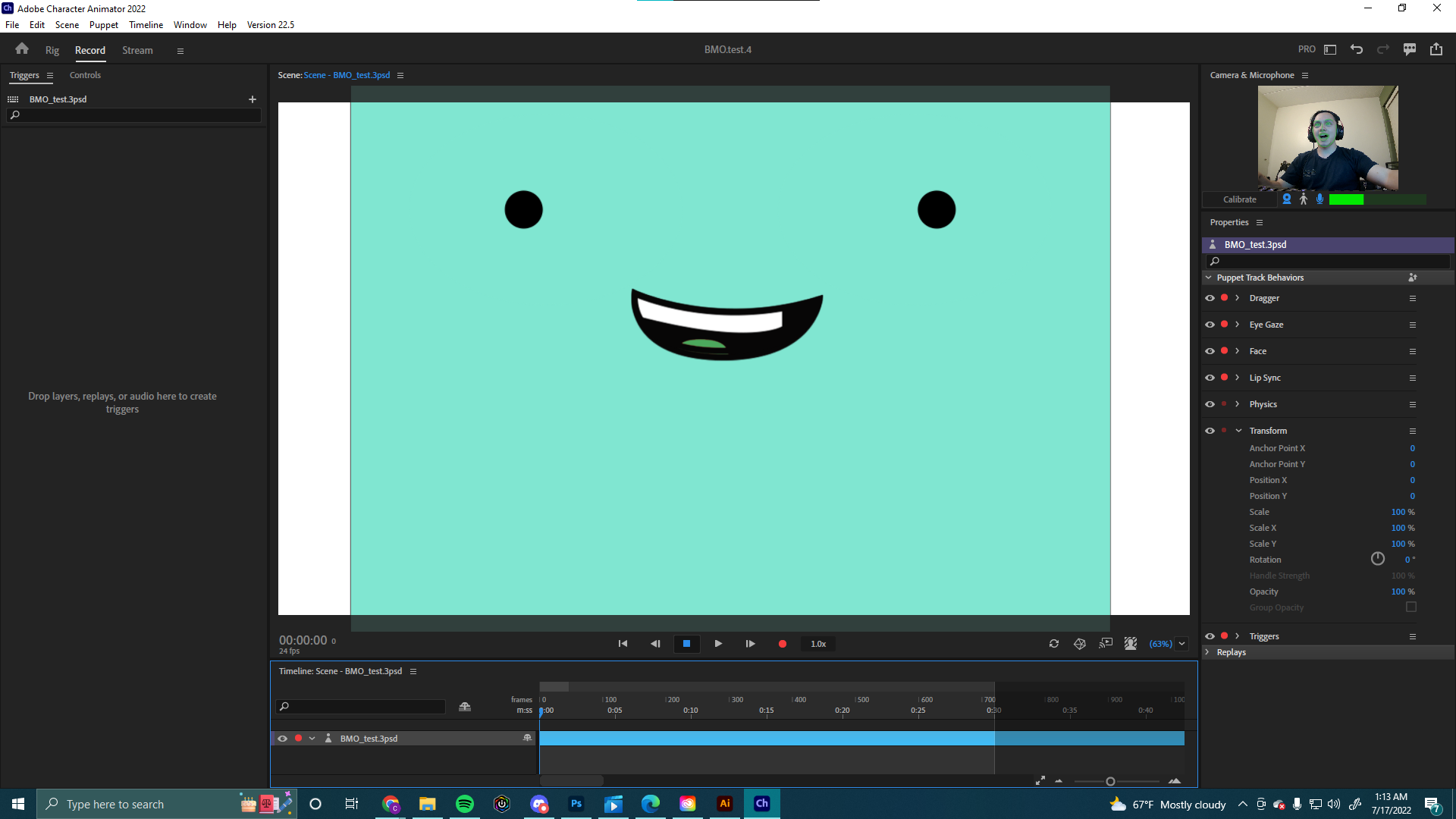Open the snapshot camera icon near zoom control
The image size is (1456, 819).
(x=1080, y=643)
